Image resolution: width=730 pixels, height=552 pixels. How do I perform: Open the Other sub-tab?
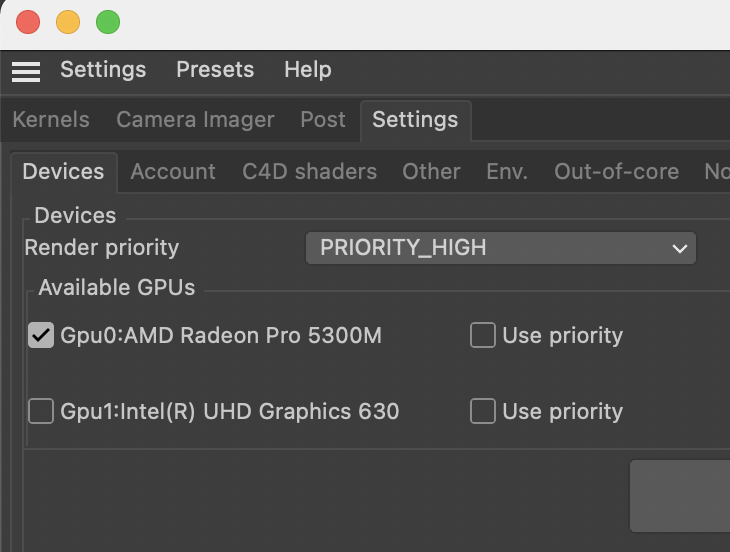click(x=431, y=171)
